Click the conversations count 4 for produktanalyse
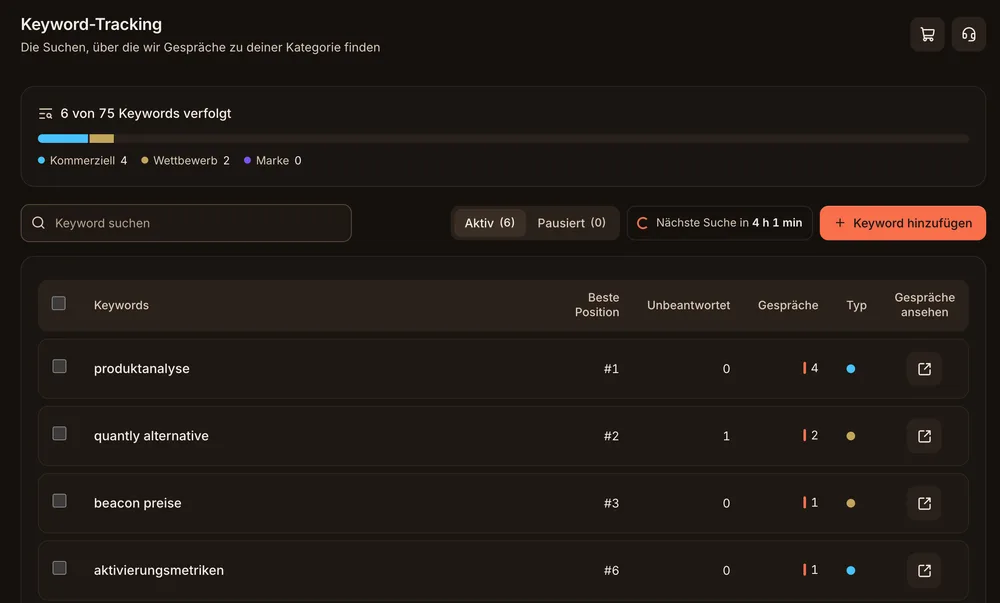 [814, 368]
